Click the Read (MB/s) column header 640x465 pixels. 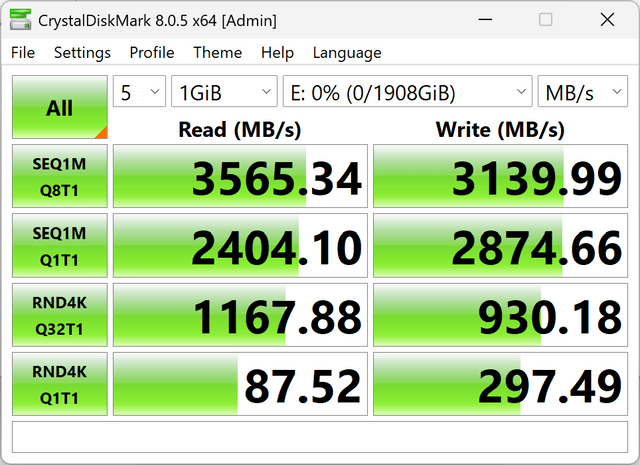pos(240,130)
